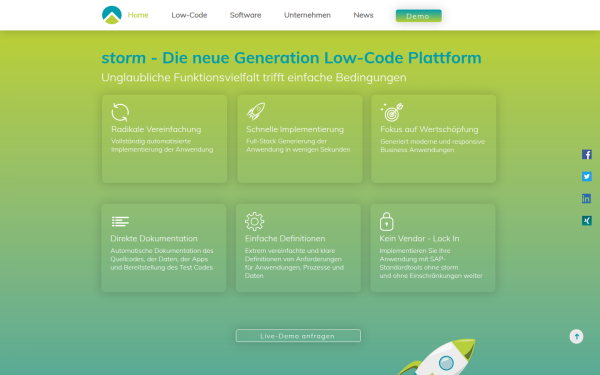This screenshot has width=600, height=375.
Task: Click text 'Generiert moderne und responsive Business Anwendungen'
Action: tap(432, 146)
